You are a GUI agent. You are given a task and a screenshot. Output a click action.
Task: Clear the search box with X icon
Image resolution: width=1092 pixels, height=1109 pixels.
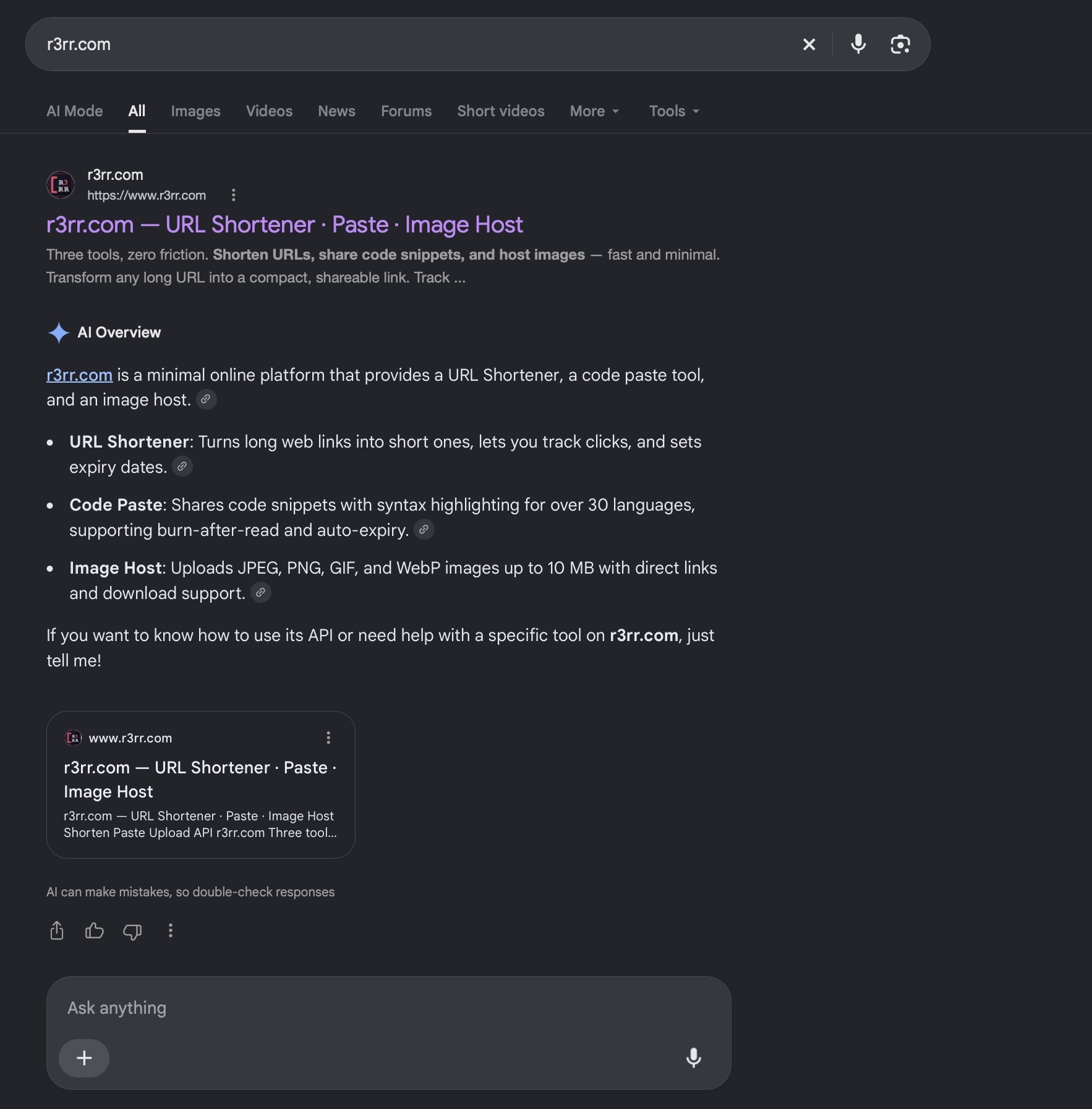click(x=809, y=45)
